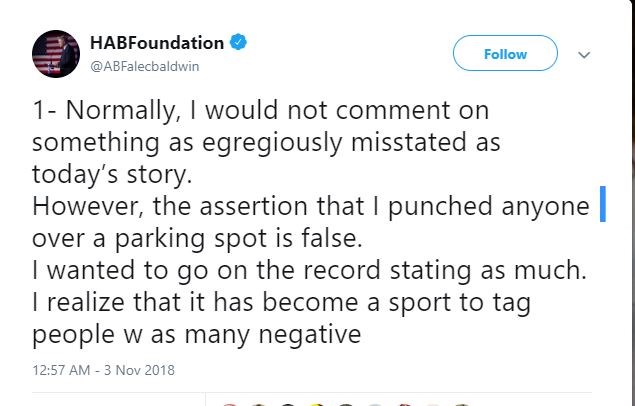Click the line starting "However, the assertion"
This screenshot has width=635, height=406.
point(309,208)
